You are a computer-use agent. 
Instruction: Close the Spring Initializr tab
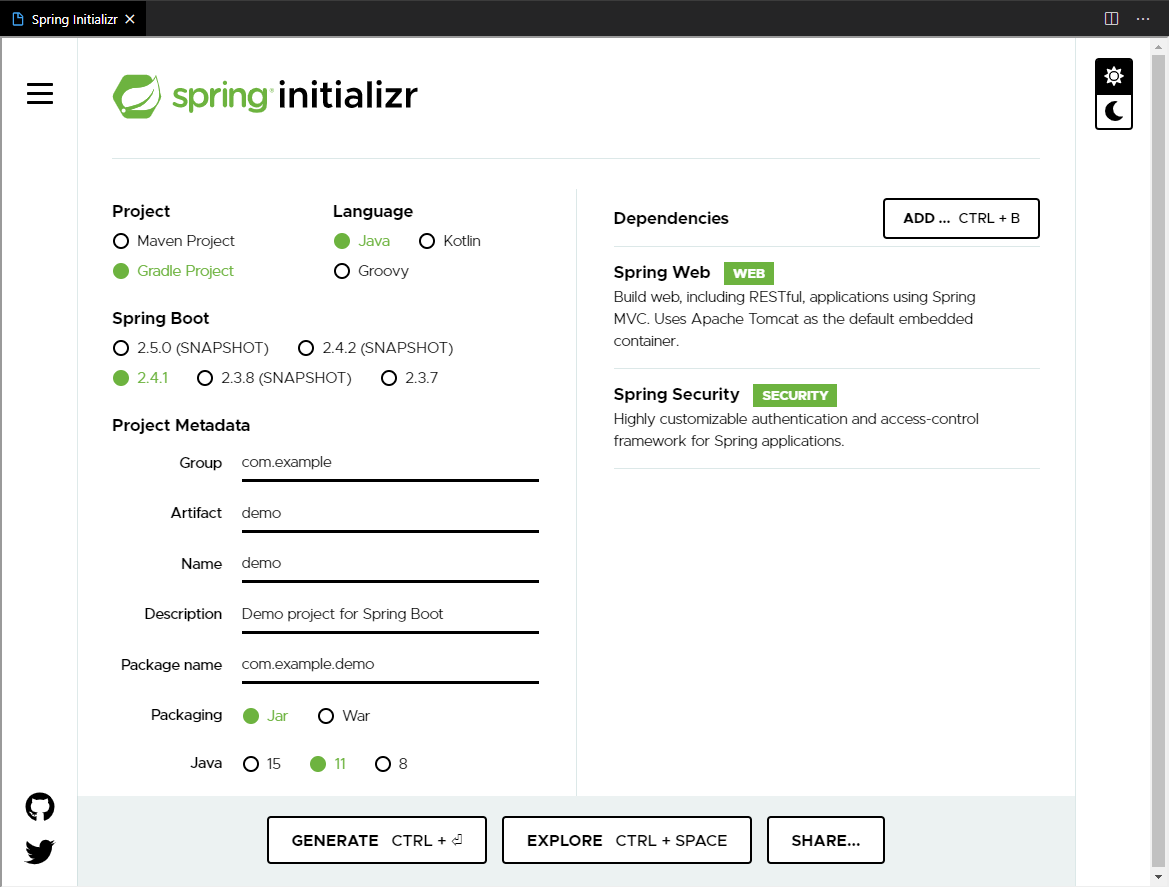point(130,19)
